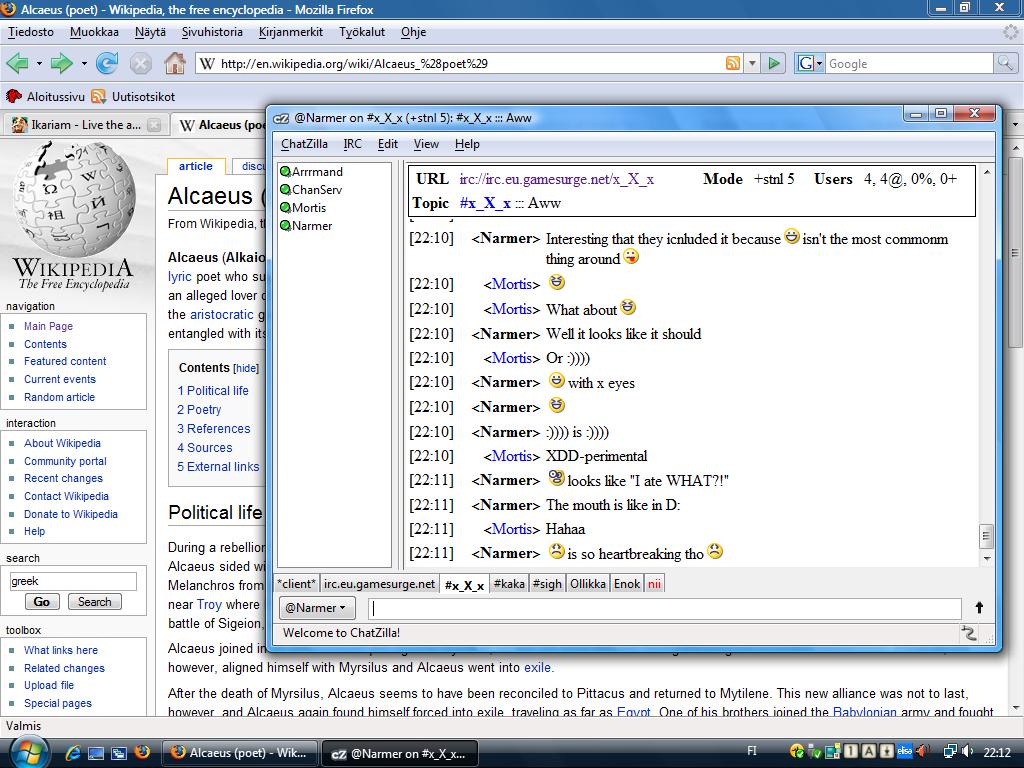Click the #x_X_x link in the Topic
The width and height of the screenshot is (1024, 768).
pos(485,203)
